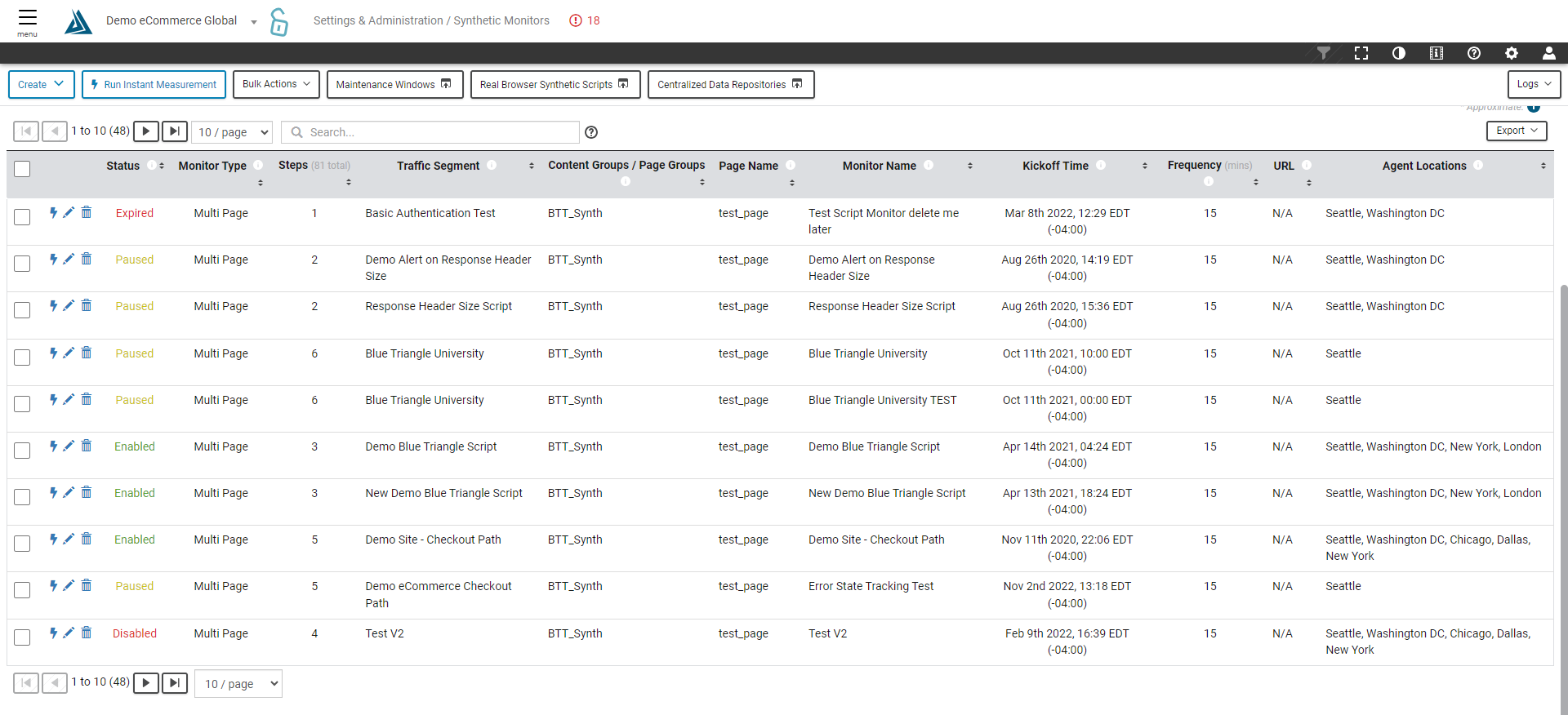Select all monitors with header checkbox
The height and width of the screenshot is (715, 1568).
coord(22,169)
